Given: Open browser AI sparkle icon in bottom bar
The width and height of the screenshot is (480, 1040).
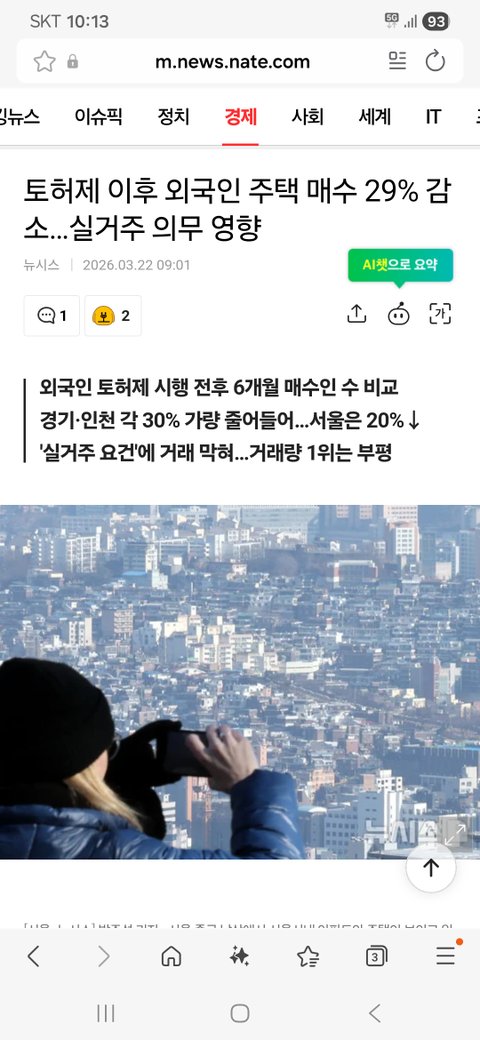Looking at the screenshot, I should pyautogui.click(x=239, y=956).
